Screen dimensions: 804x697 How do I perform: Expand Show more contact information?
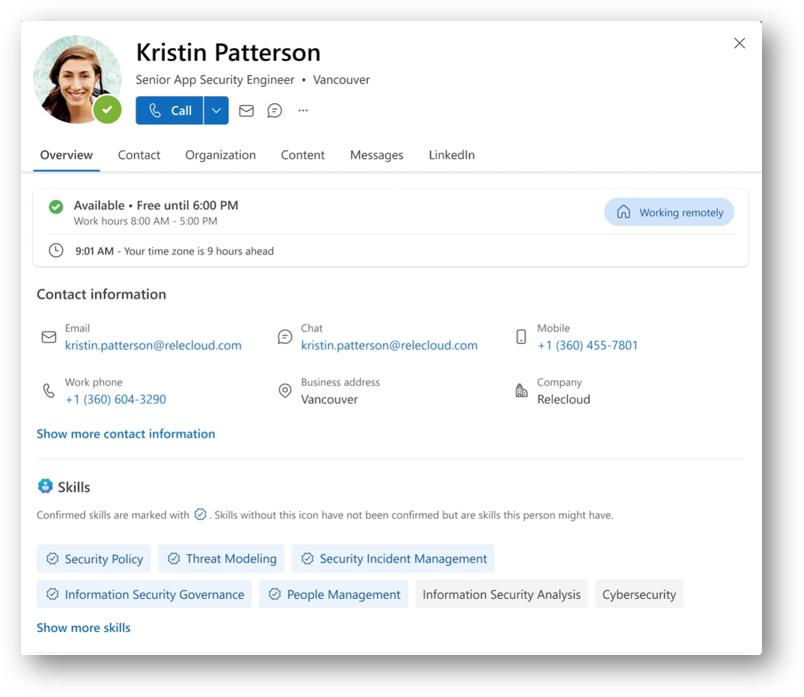click(125, 433)
